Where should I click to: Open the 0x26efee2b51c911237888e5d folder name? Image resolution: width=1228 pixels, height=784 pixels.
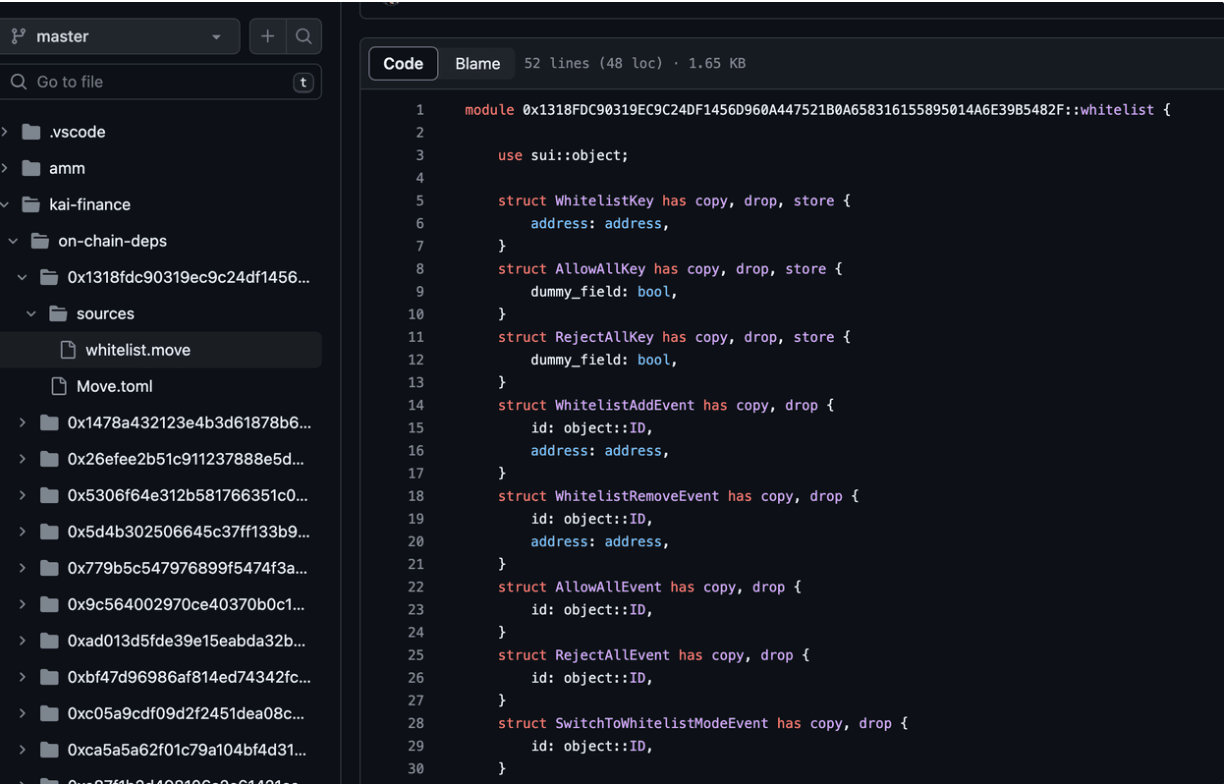186,459
